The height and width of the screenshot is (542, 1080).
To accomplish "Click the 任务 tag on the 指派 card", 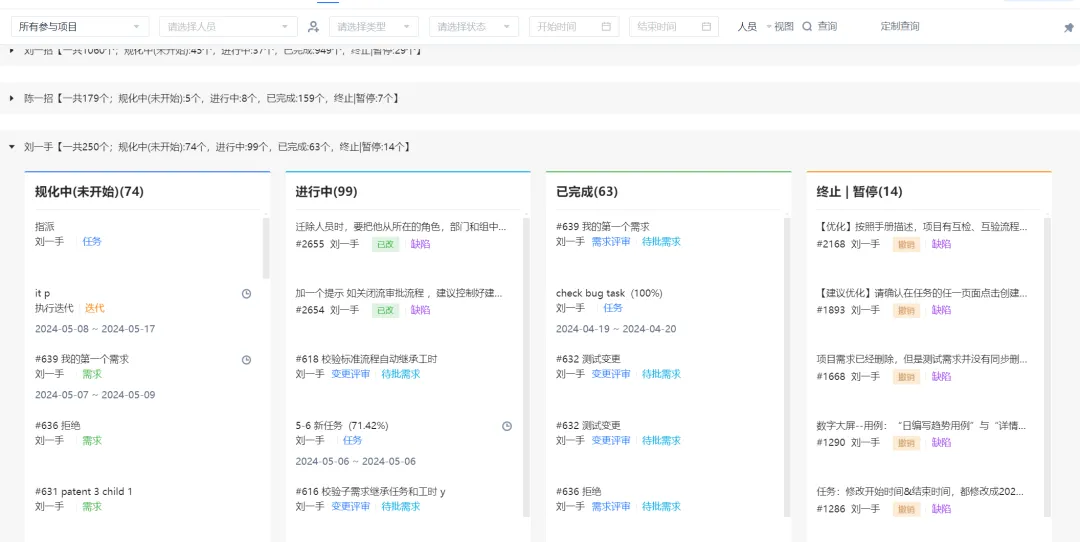I will [x=92, y=242].
